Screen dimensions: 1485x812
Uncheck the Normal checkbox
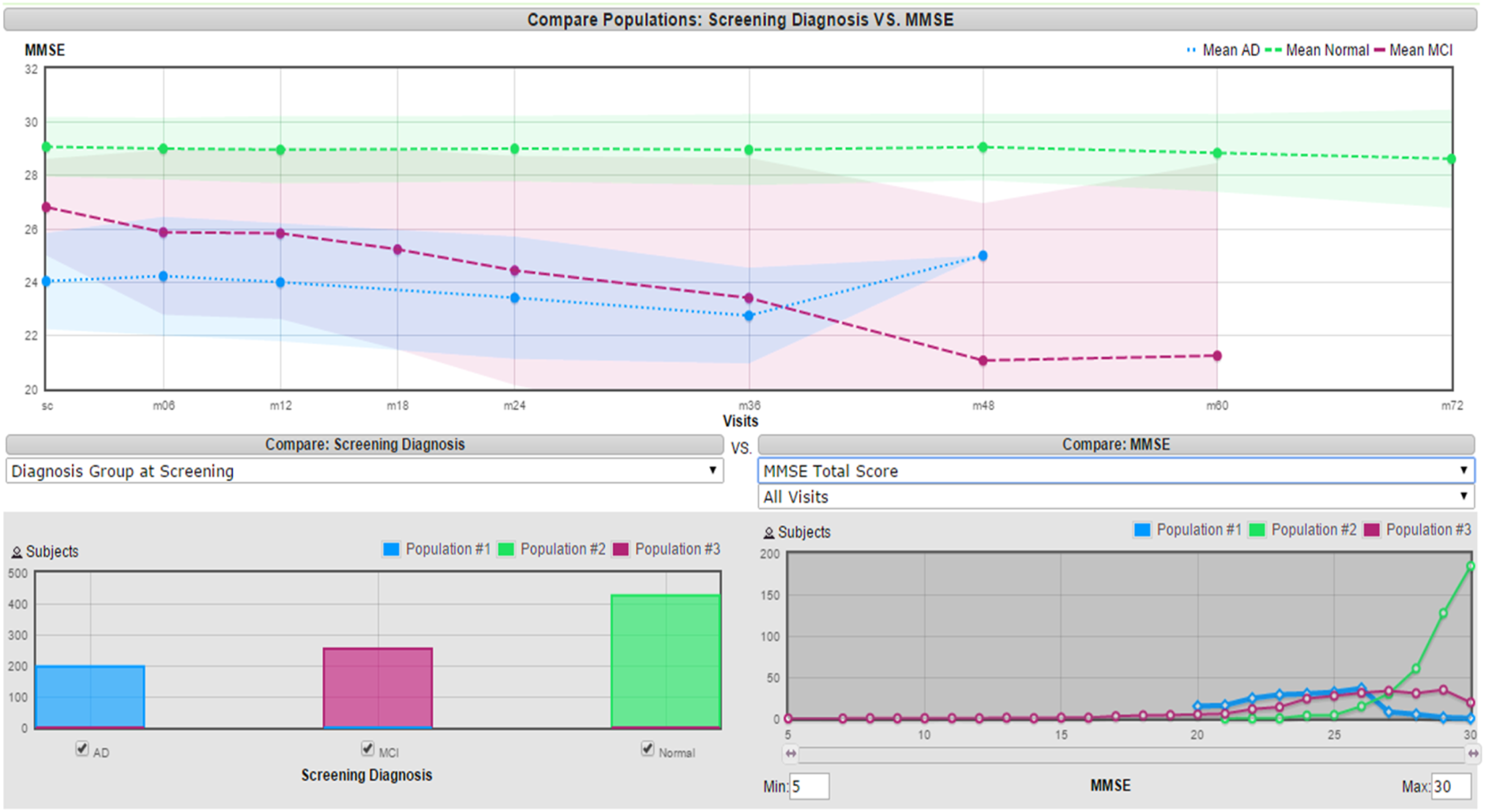[x=648, y=749]
